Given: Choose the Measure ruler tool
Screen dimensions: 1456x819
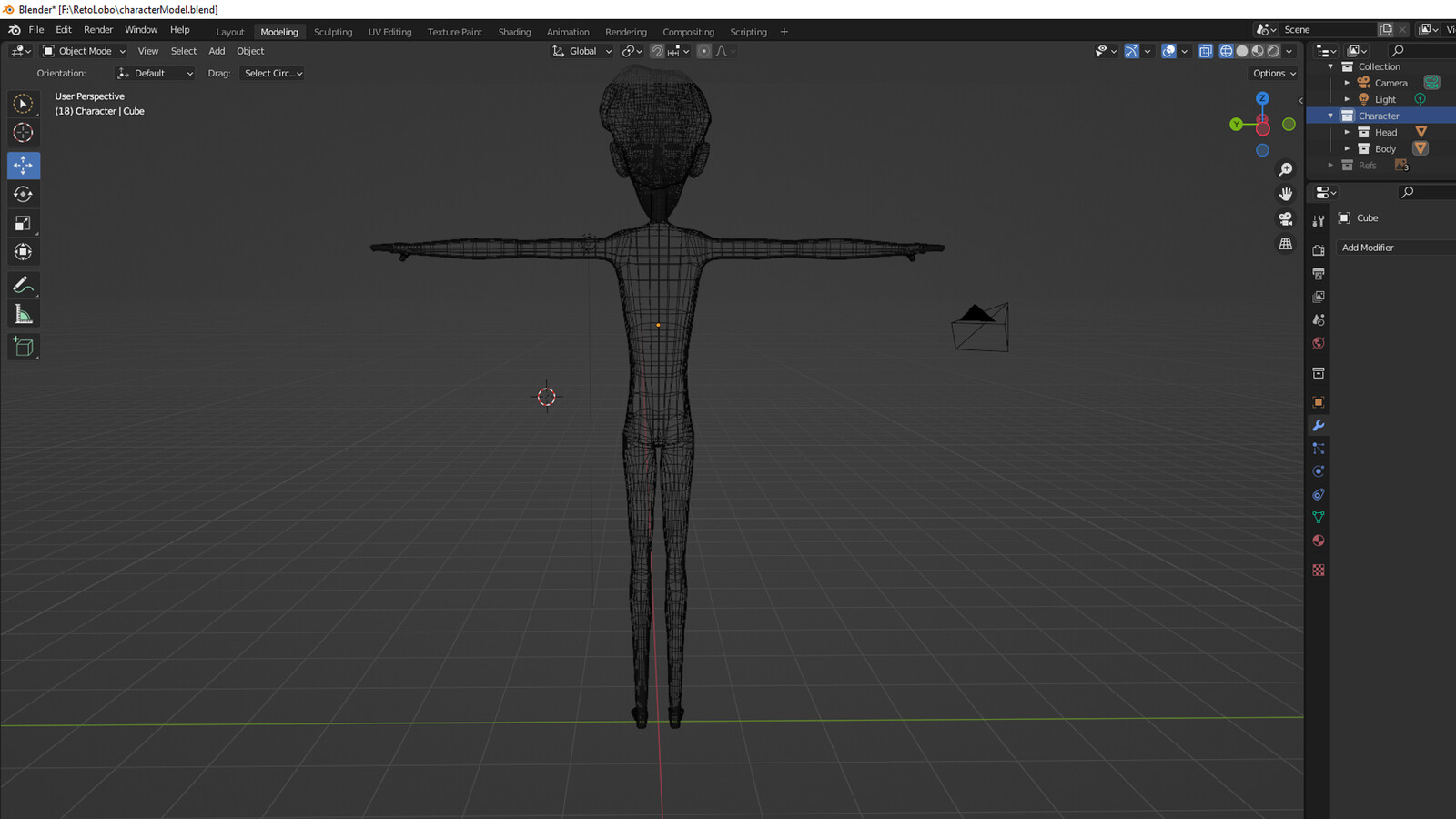Looking at the screenshot, I should (24, 315).
